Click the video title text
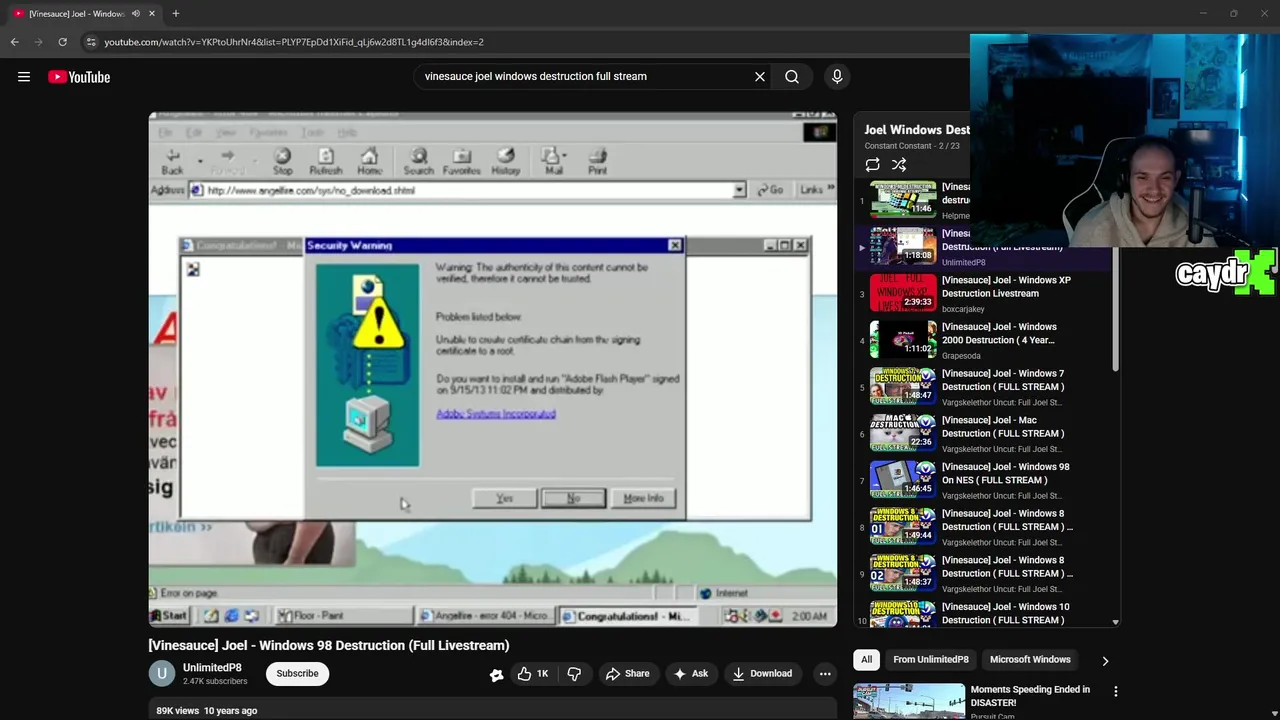The height and width of the screenshot is (720, 1280). click(329, 645)
